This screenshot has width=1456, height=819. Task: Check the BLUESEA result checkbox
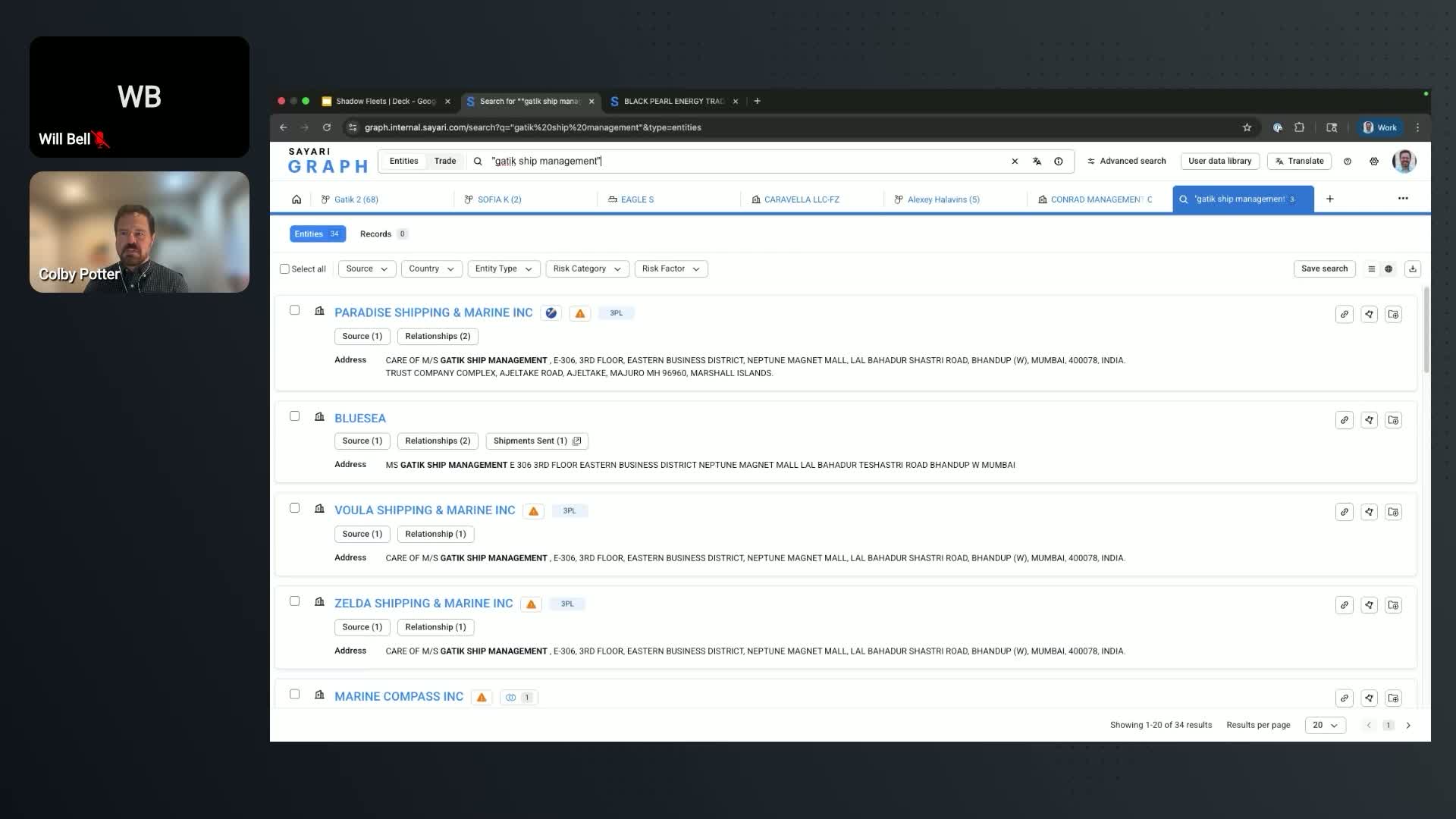(x=295, y=416)
